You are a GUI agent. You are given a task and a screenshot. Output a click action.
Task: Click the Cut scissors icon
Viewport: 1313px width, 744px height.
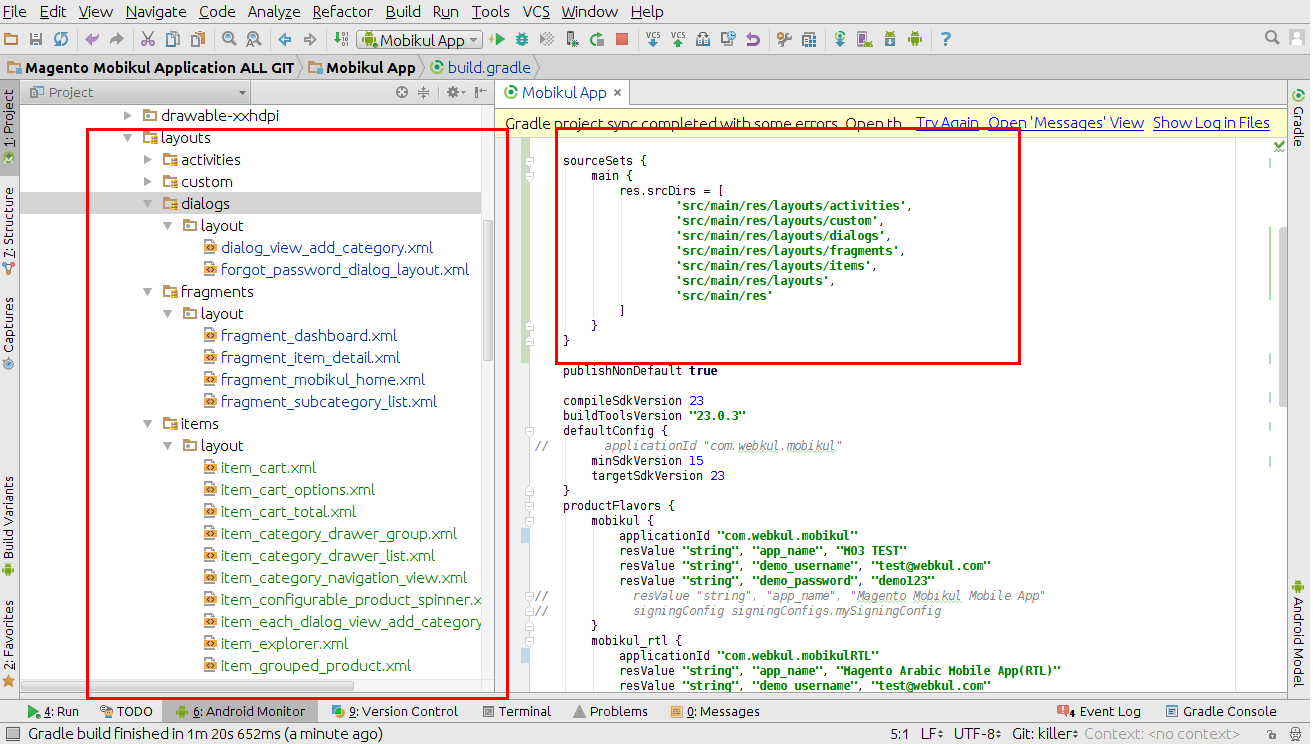148,39
